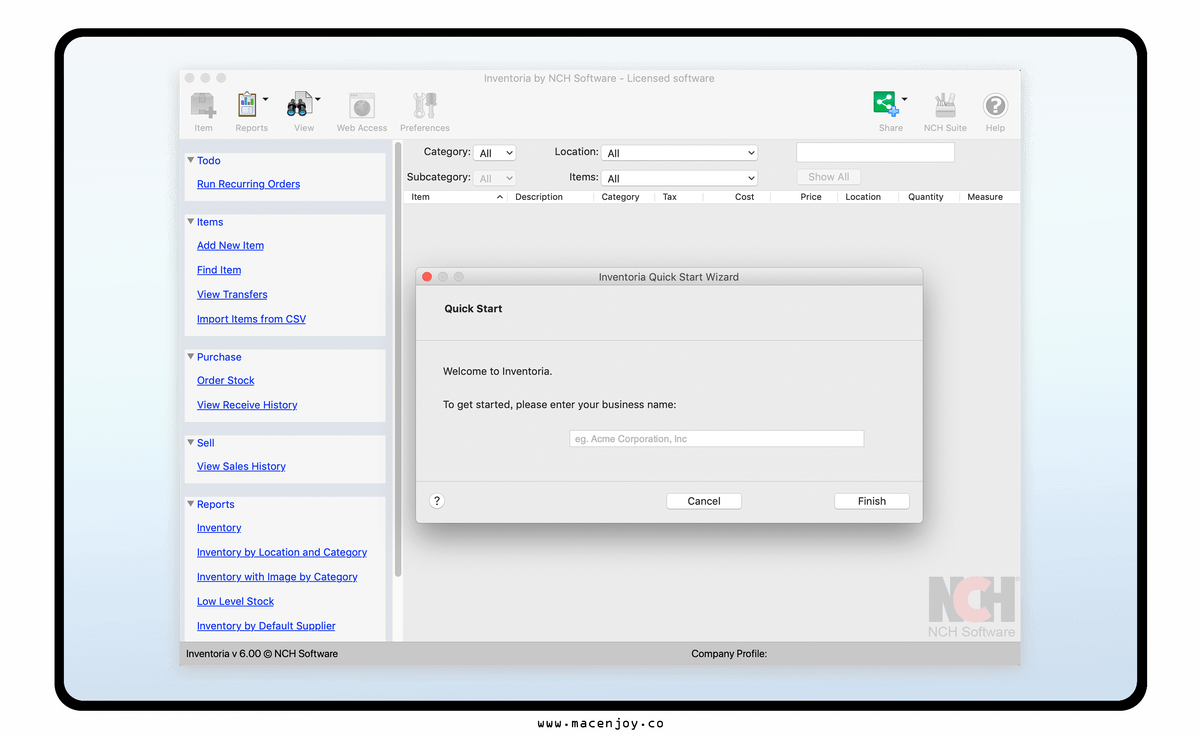Collapse the Todo sidebar section

pyautogui.click(x=191, y=160)
